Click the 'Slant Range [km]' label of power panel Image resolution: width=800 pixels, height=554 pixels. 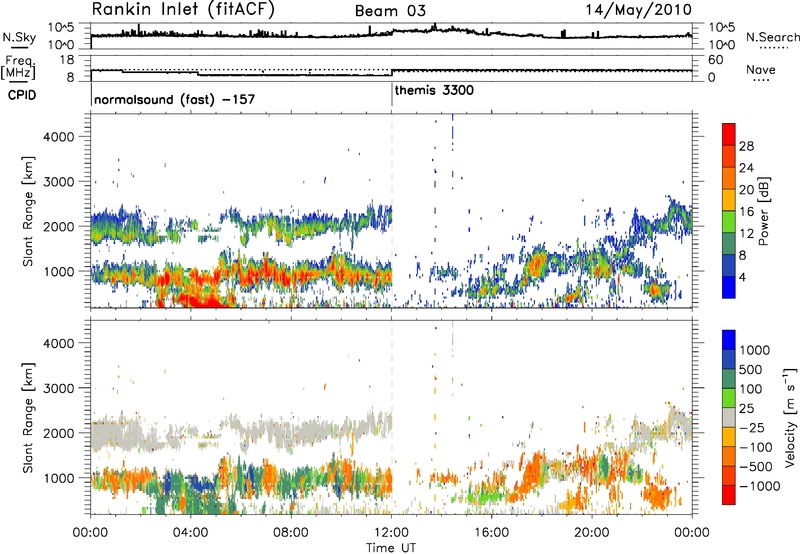[x=28, y=211]
